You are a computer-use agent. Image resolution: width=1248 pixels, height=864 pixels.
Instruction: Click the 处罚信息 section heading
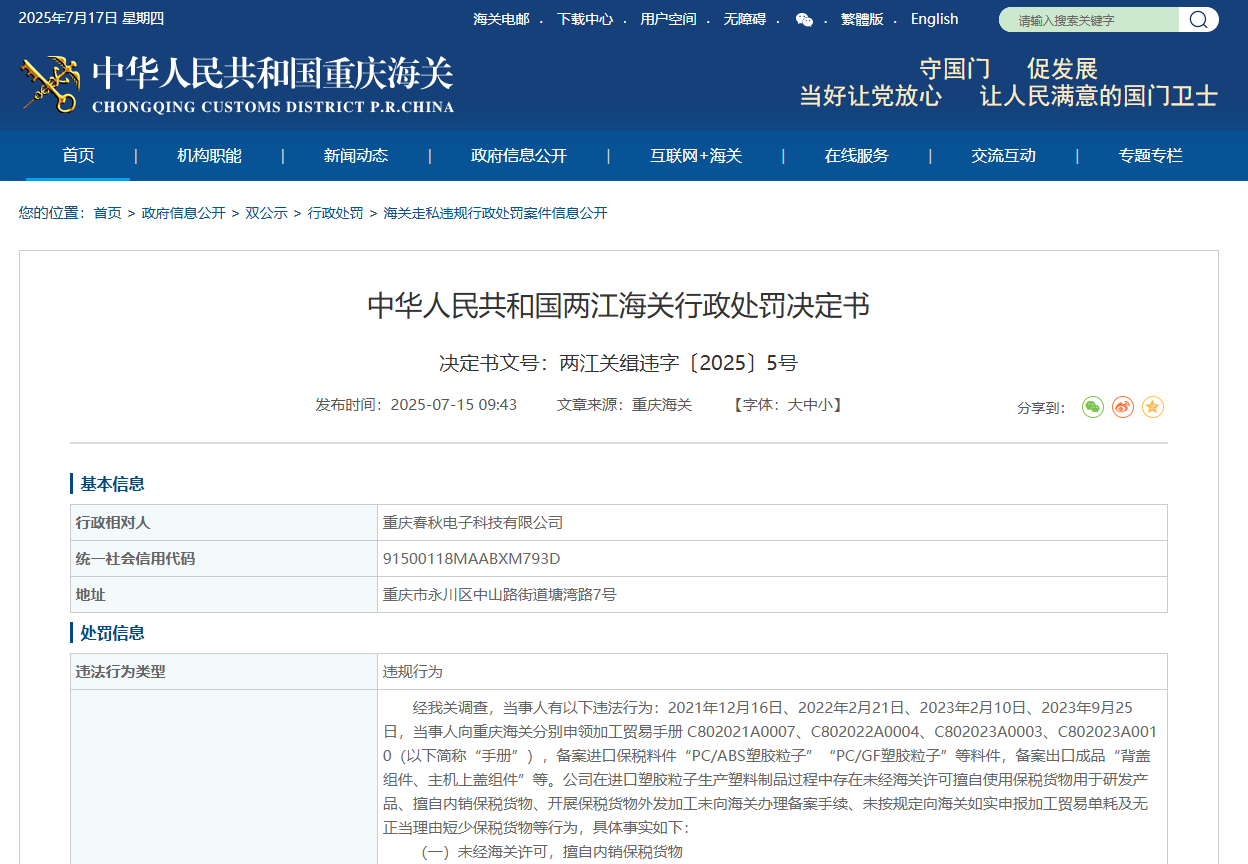tap(112, 633)
